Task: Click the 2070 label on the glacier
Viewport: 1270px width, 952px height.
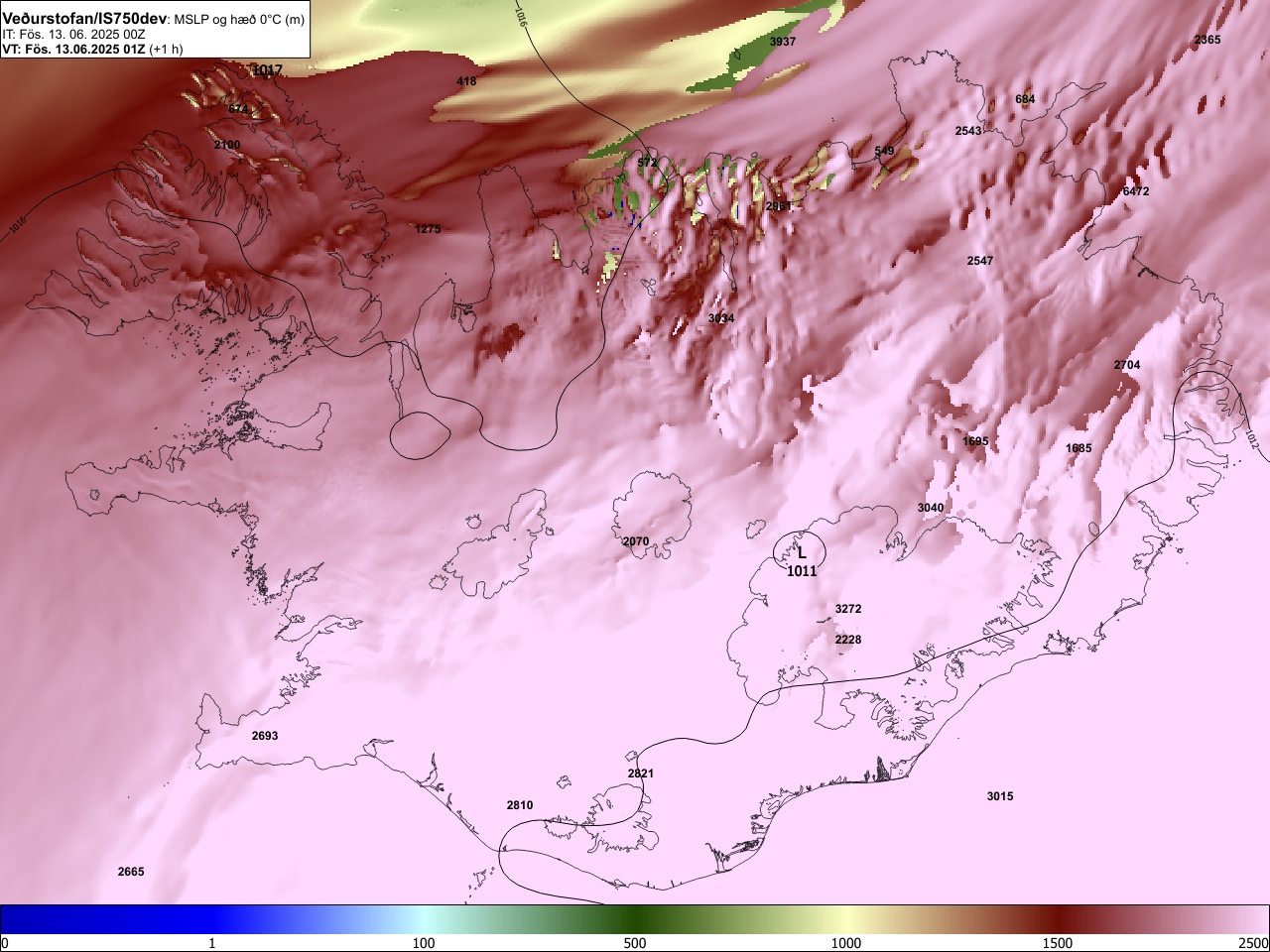Action: (x=635, y=541)
